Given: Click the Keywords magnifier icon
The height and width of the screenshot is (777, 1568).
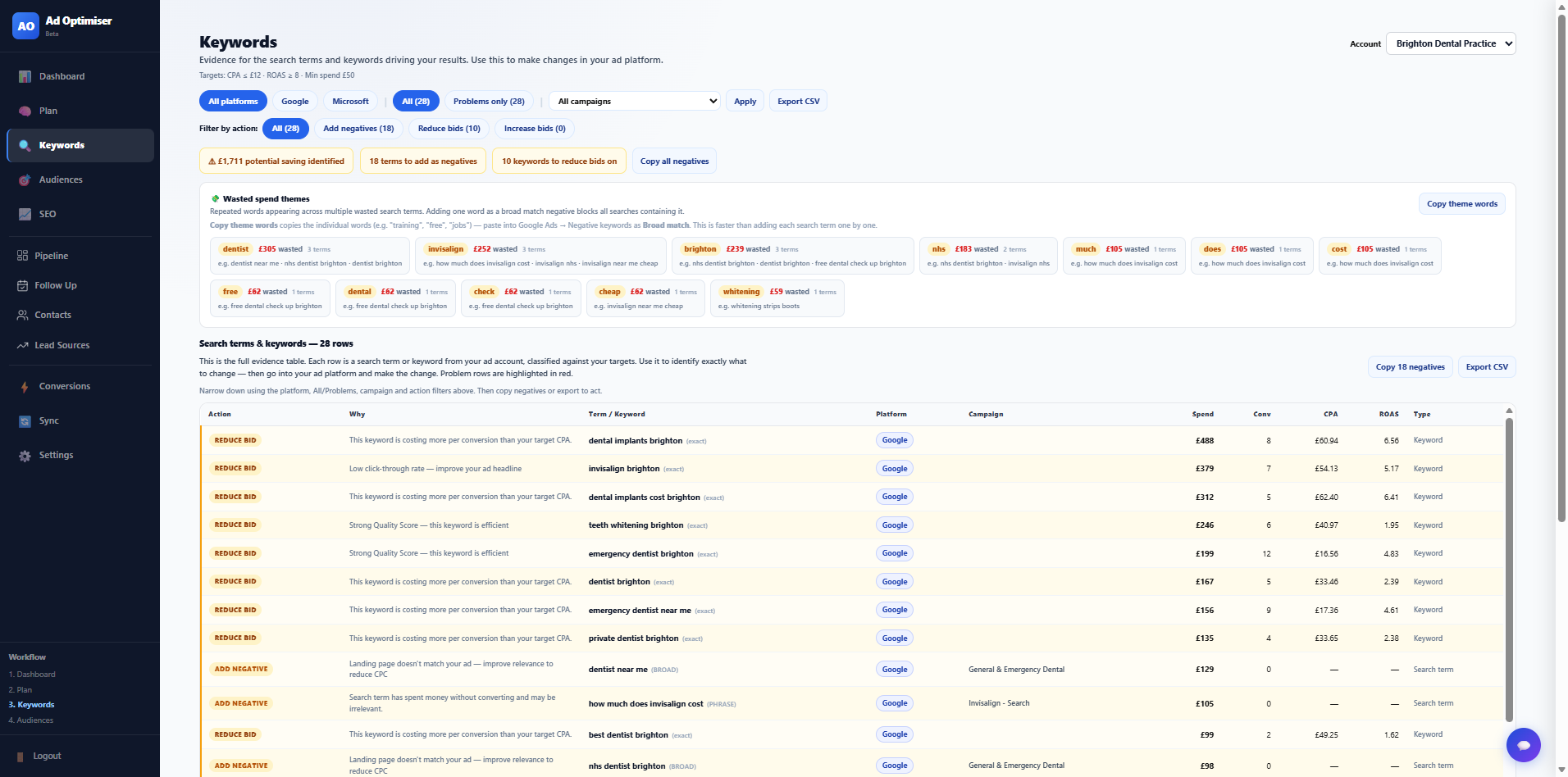Looking at the screenshot, I should tap(25, 145).
